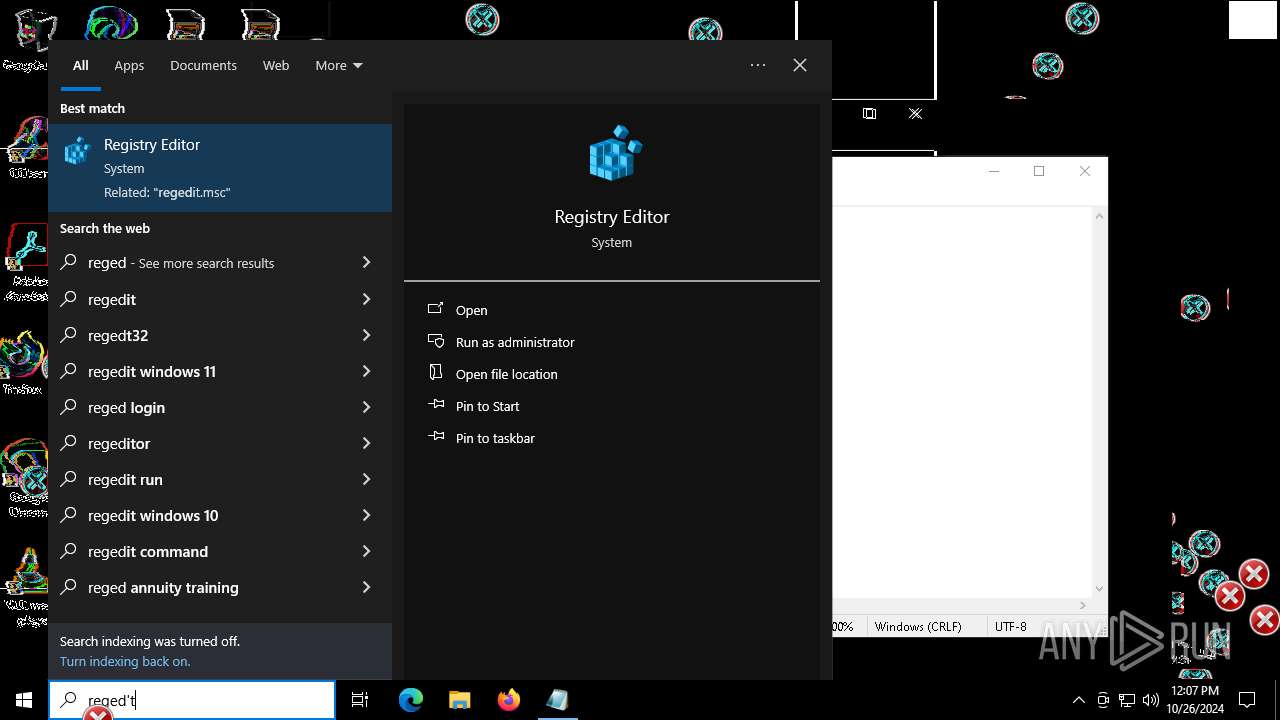Click search icon beside 'regedit' suggestion
1280x720 pixels.
click(x=69, y=299)
